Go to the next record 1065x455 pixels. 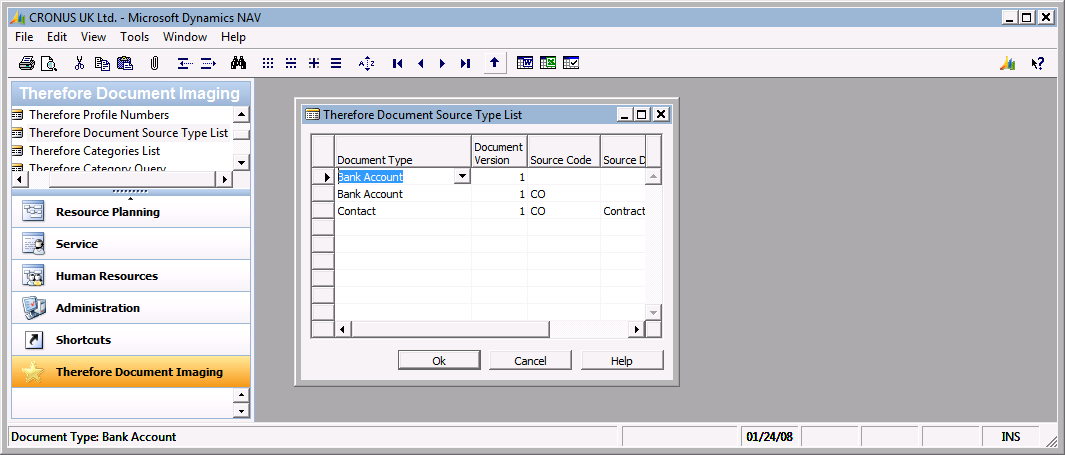coord(442,63)
